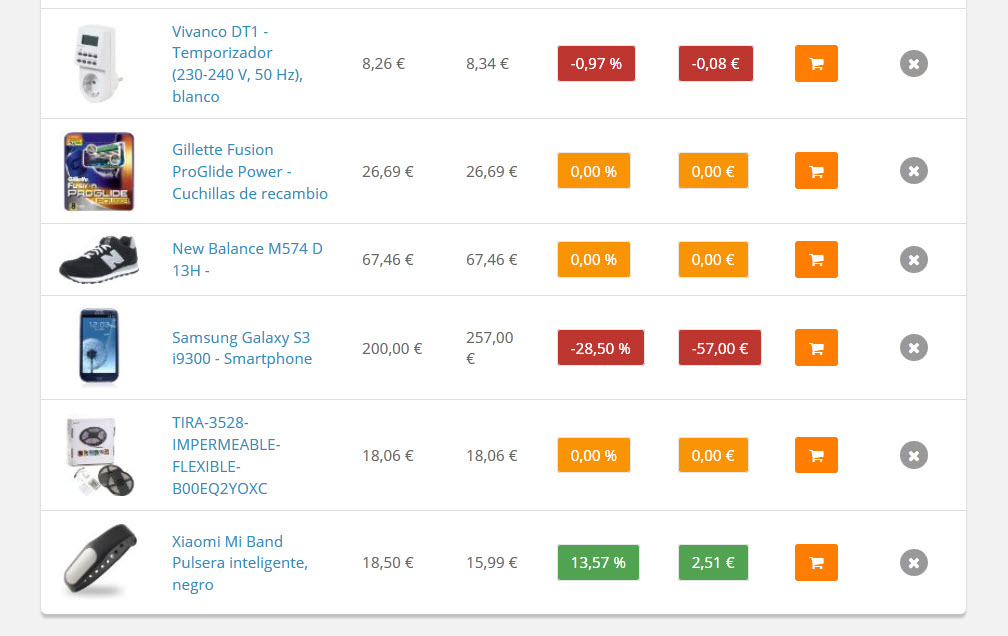Click the green 13,57 % badge
Image resolution: width=1008 pixels, height=636 pixels.
[598, 563]
